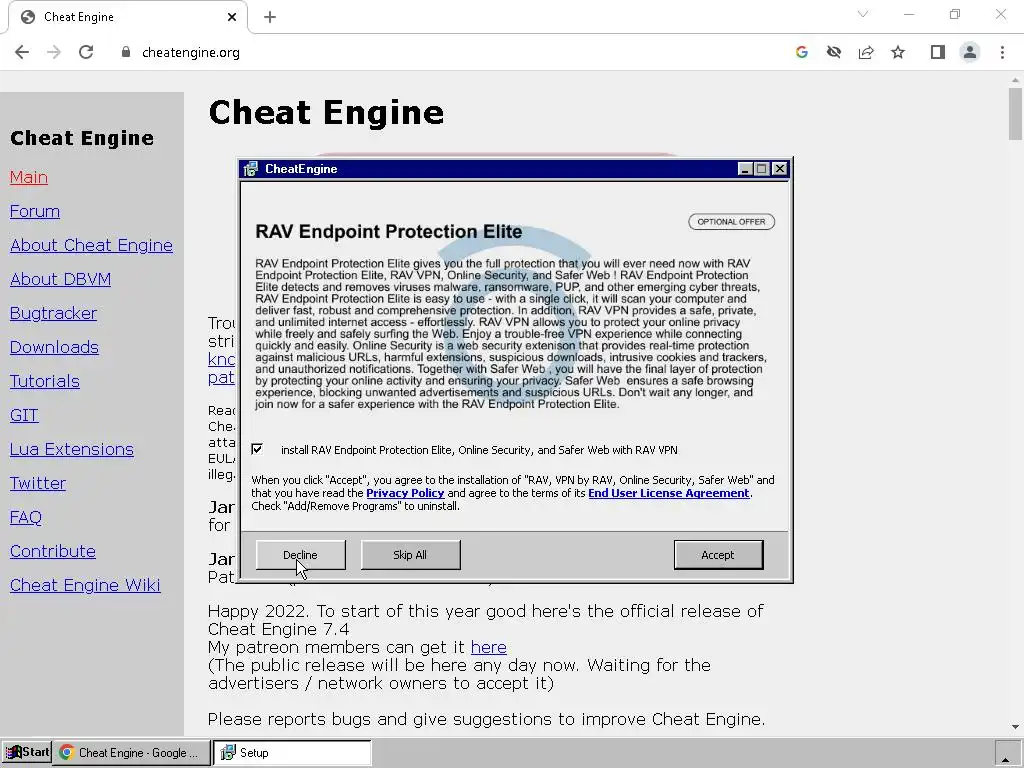Switch to Setup taskbar item
This screenshot has width=1024, height=768.
[292, 752]
